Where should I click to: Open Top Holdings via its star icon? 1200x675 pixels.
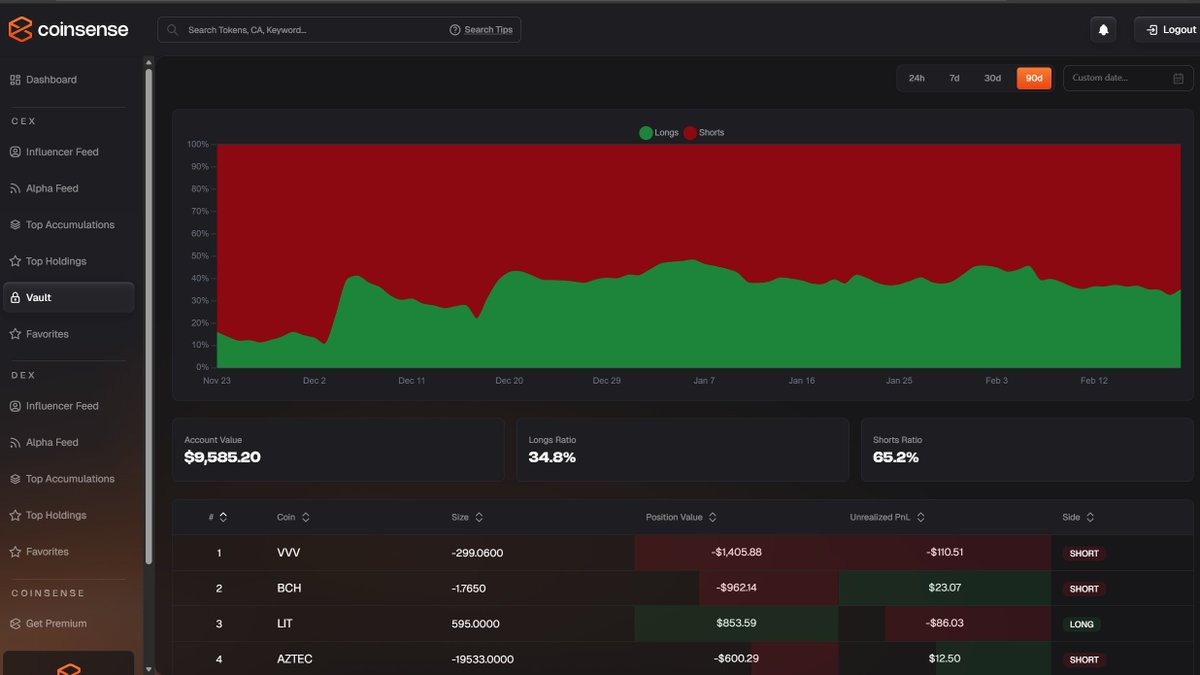click(14, 261)
